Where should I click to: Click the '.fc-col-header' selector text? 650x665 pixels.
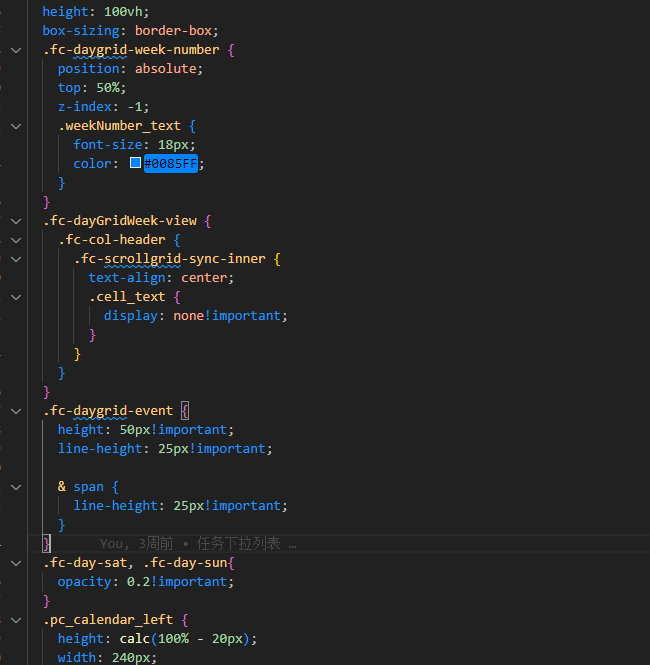tap(112, 240)
